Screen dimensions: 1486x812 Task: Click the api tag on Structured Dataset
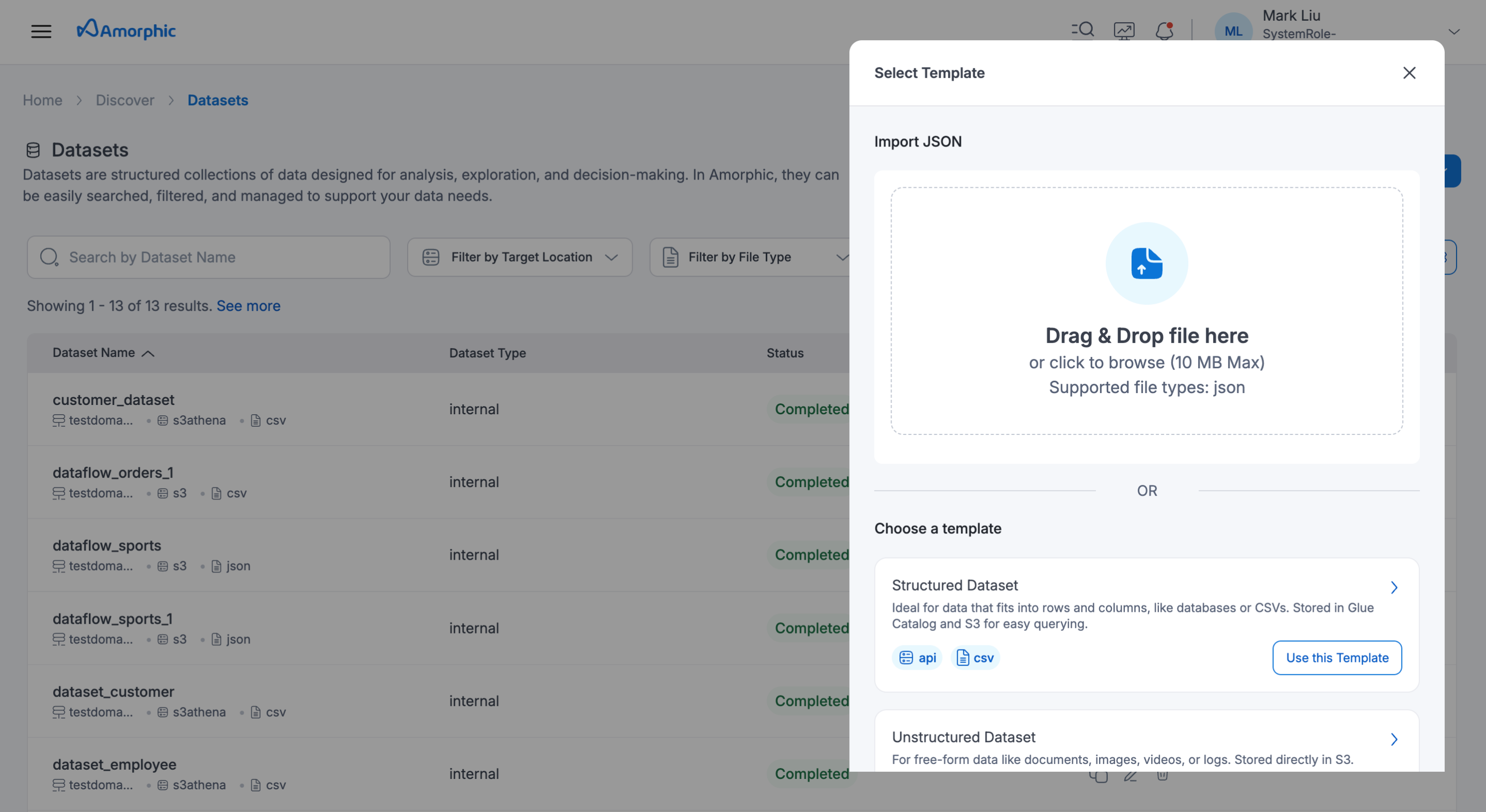pyautogui.click(x=917, y=657)
